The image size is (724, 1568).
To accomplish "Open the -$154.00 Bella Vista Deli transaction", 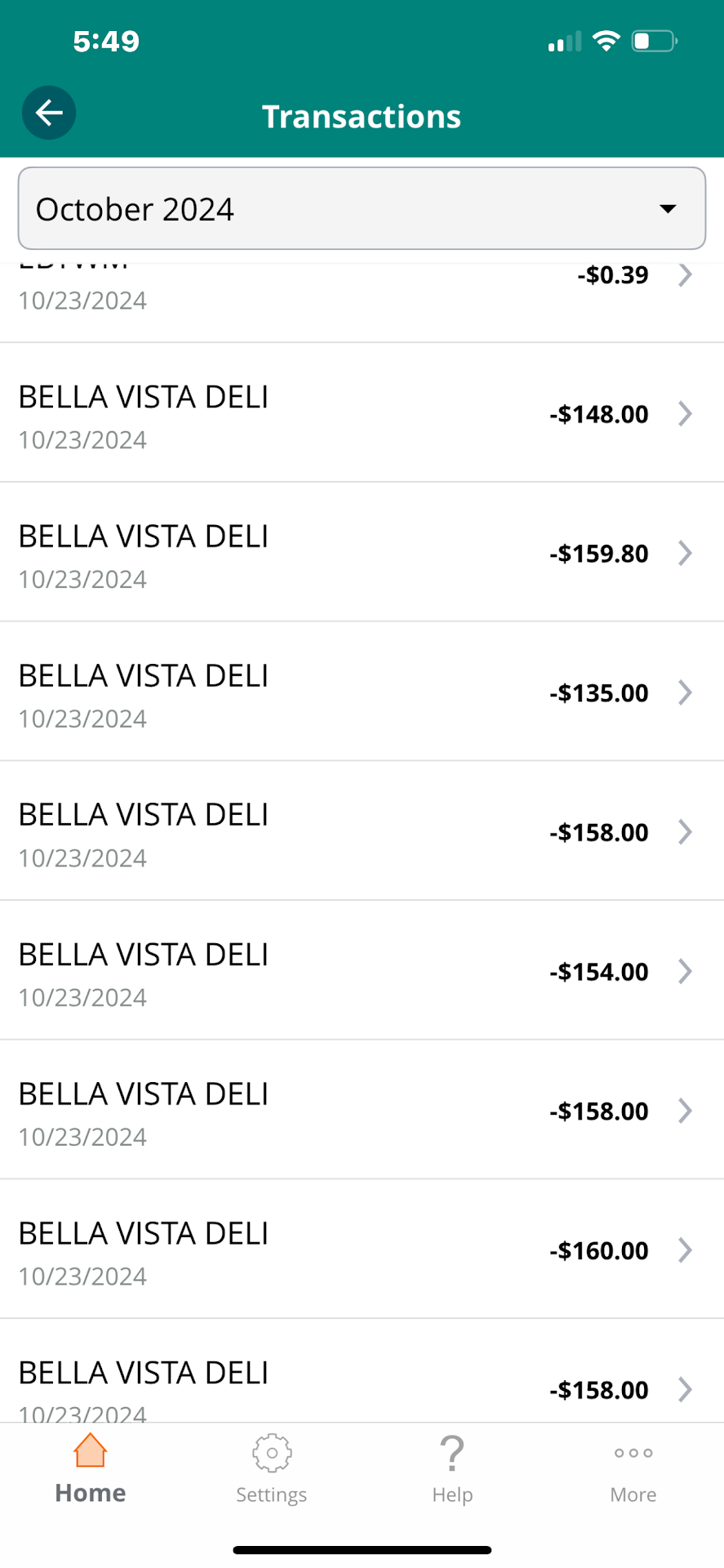I will point(362,971).
